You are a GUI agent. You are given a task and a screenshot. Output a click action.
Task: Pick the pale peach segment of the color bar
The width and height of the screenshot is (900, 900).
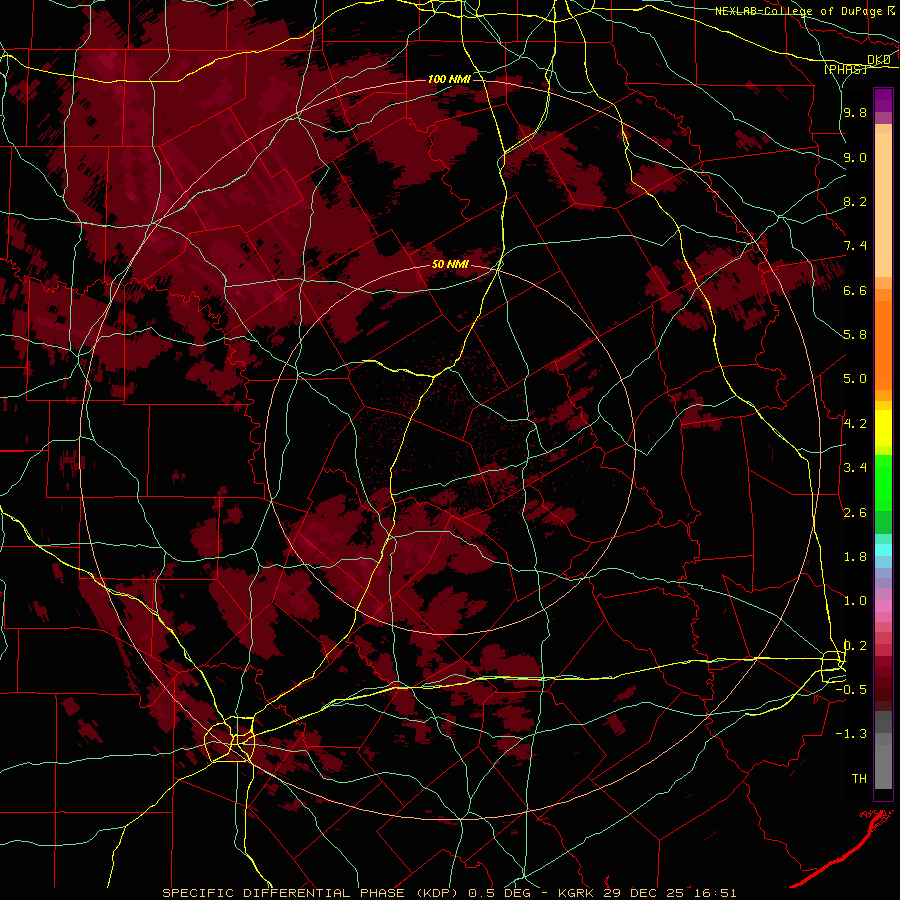point(883,205)
